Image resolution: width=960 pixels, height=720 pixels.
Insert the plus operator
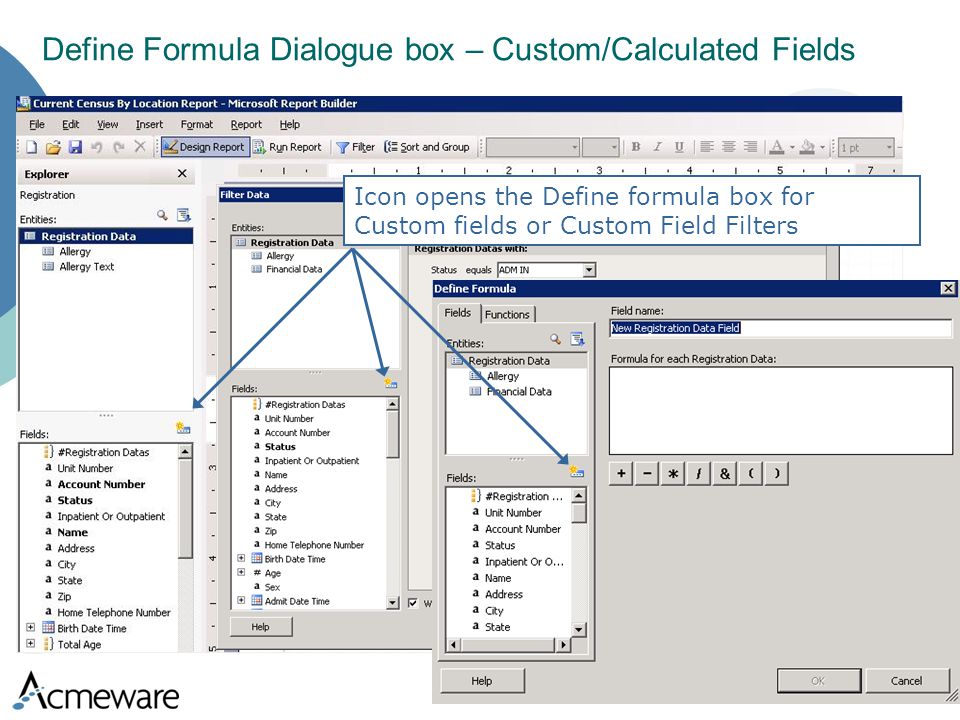[x=621, y=473]
